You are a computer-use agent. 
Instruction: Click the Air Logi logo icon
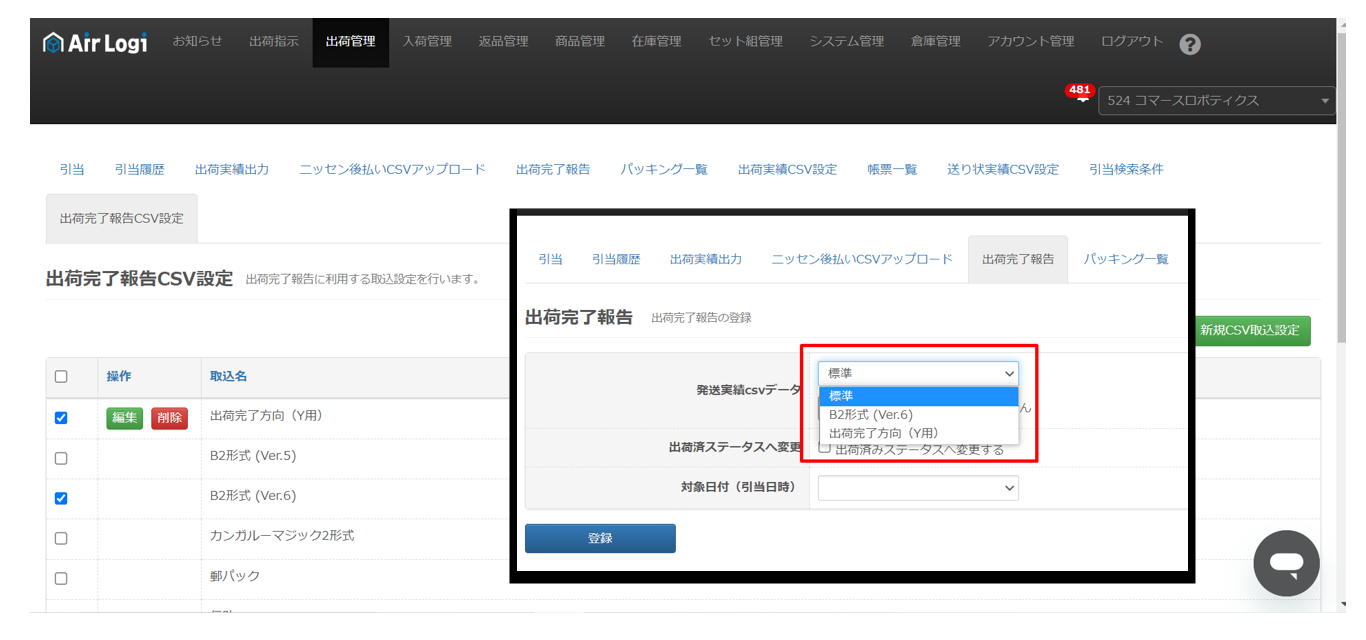(54, 43)
